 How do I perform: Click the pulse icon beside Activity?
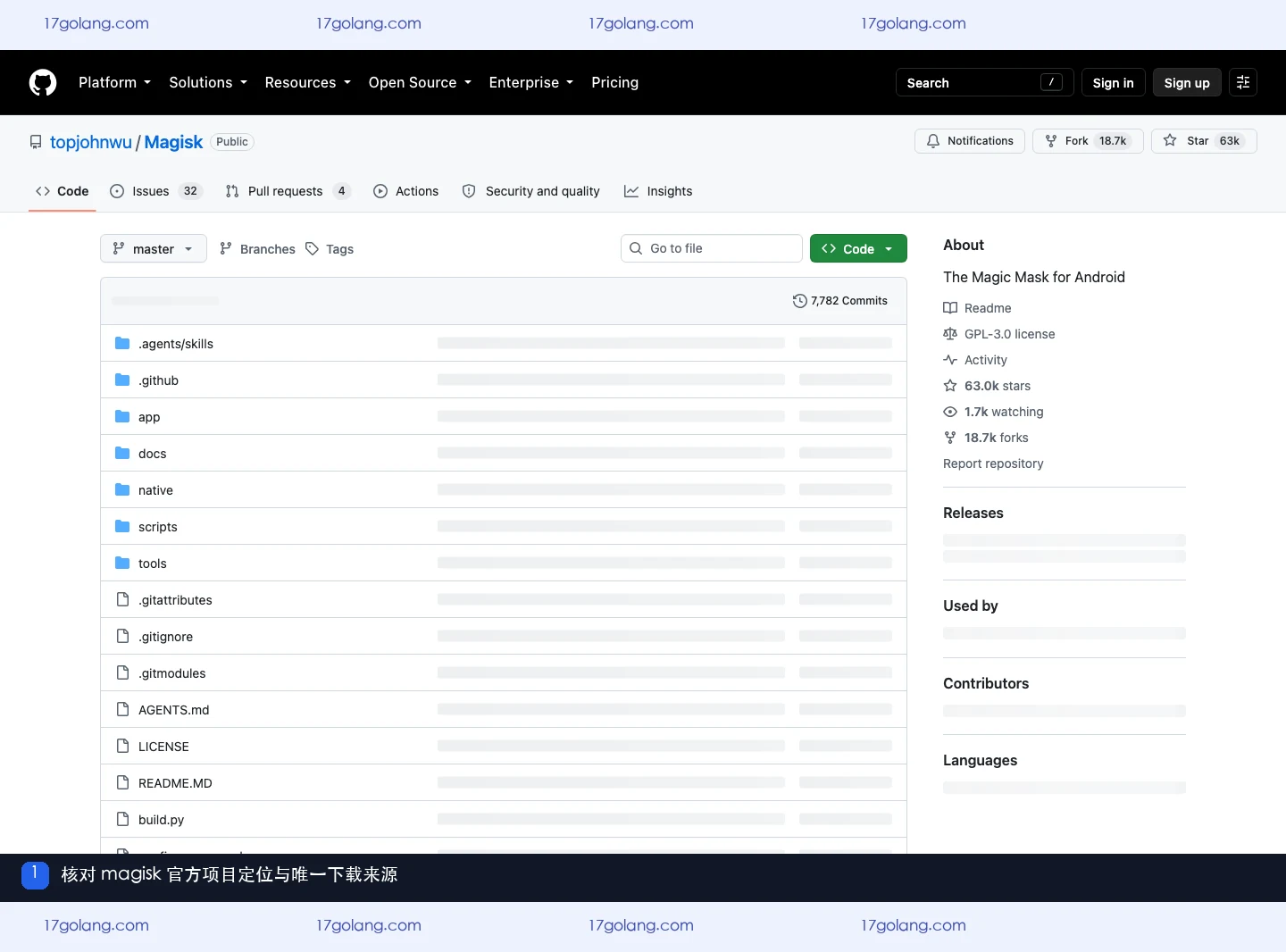click(x=950, y=360)
